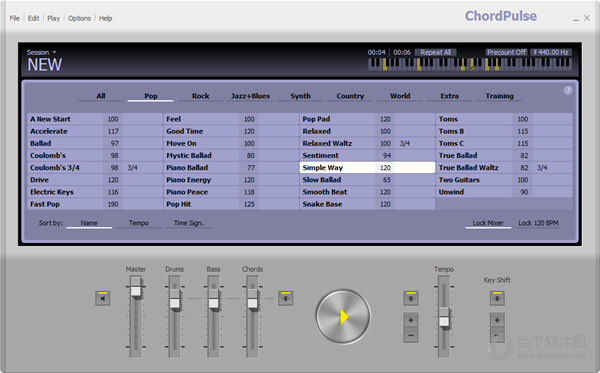Increase tempo with the plus button
Image resolution: width=600 pixels, height=373 pixels.
411,320
